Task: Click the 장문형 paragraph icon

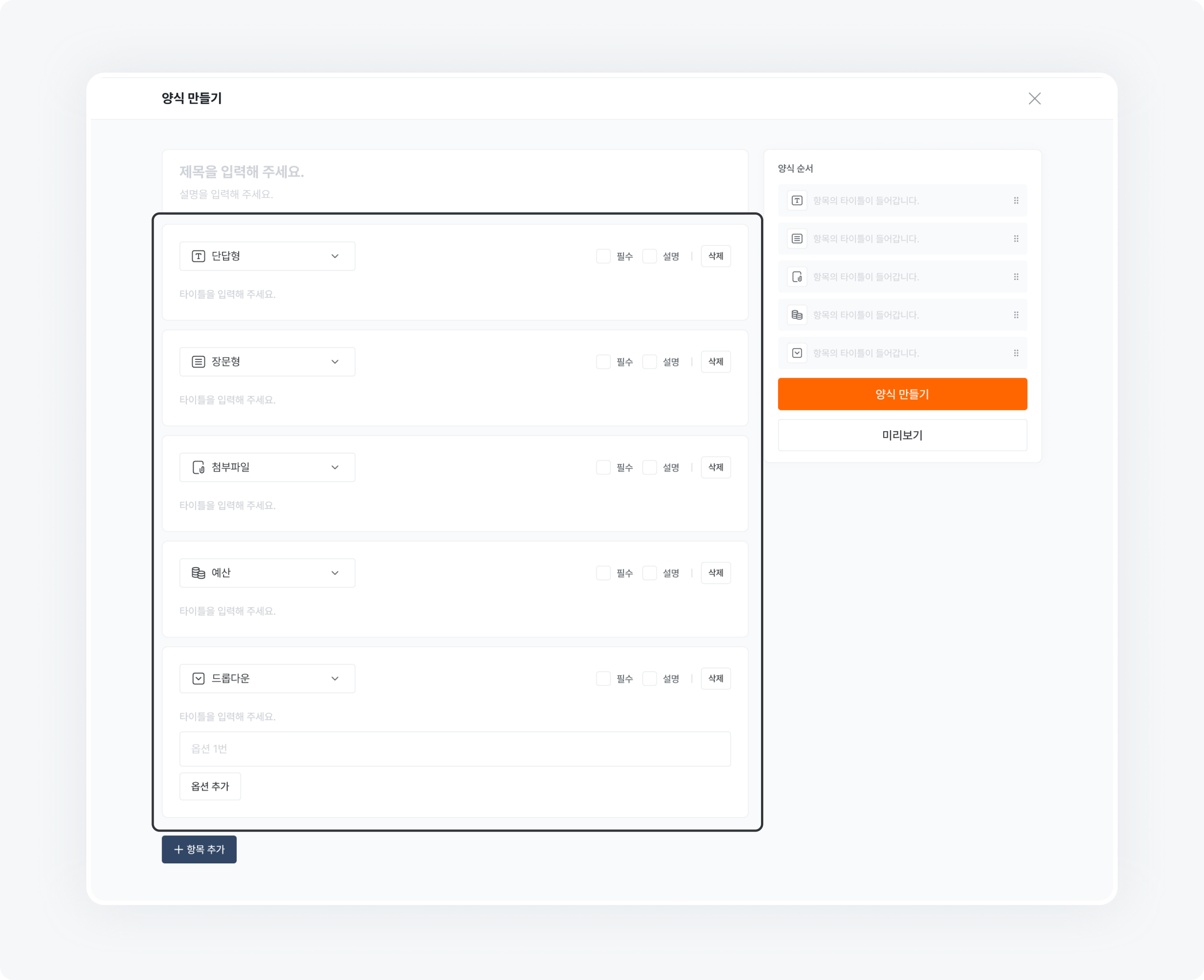Action: [x=198, y=361]
